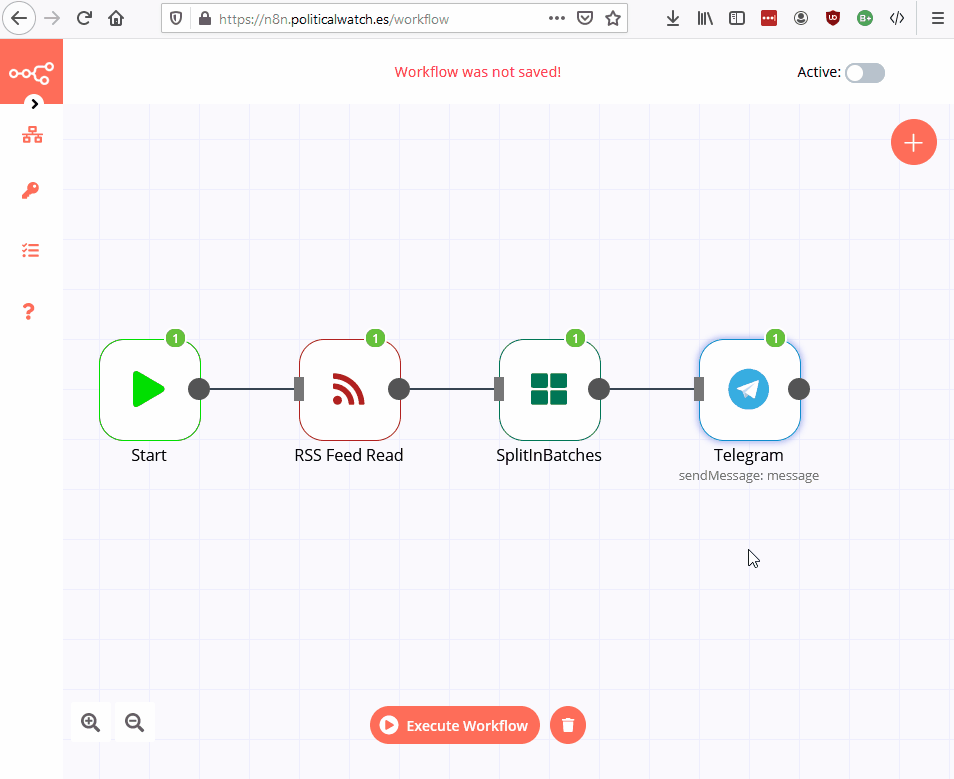Select the RSS Feed Read node
The image size is (954, 779).
click(x=350, y=390)
